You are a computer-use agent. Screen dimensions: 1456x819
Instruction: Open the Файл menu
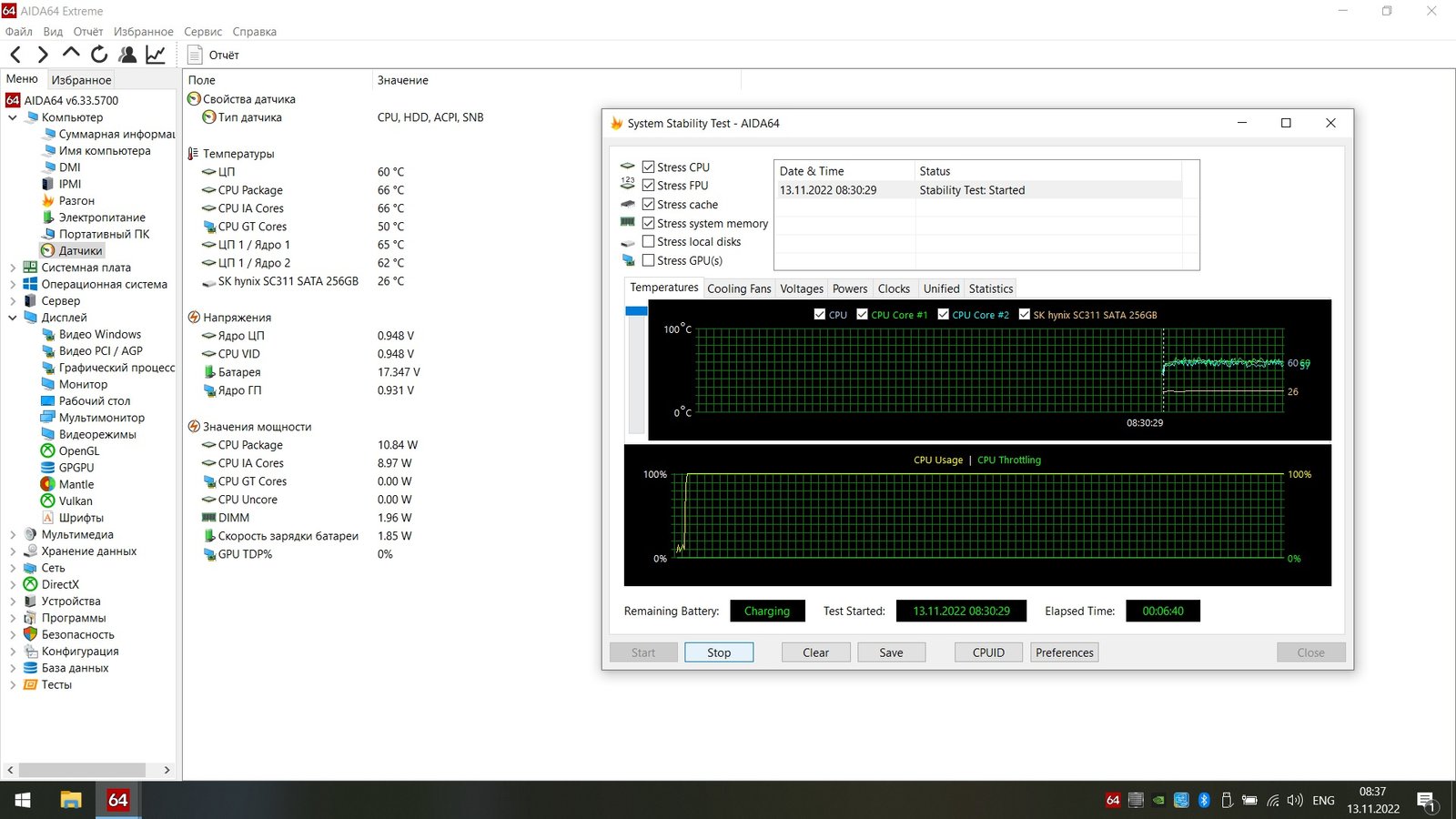pos(19,32)
